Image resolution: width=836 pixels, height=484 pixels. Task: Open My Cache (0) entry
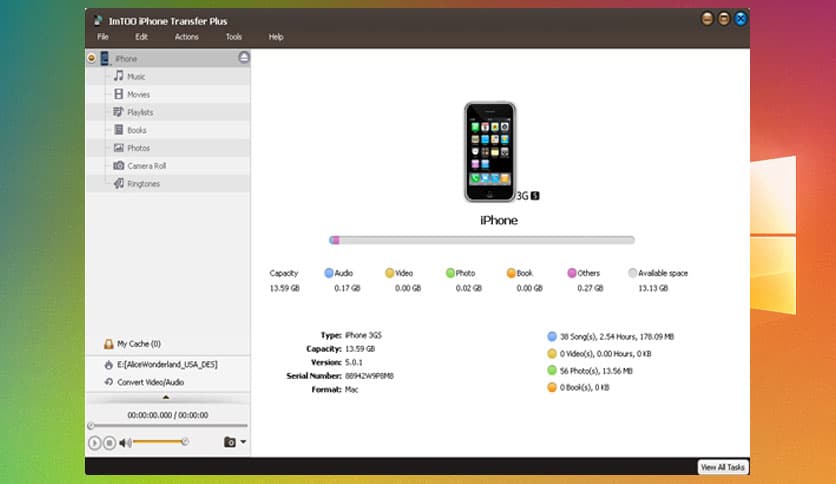(x=139, y=344)
